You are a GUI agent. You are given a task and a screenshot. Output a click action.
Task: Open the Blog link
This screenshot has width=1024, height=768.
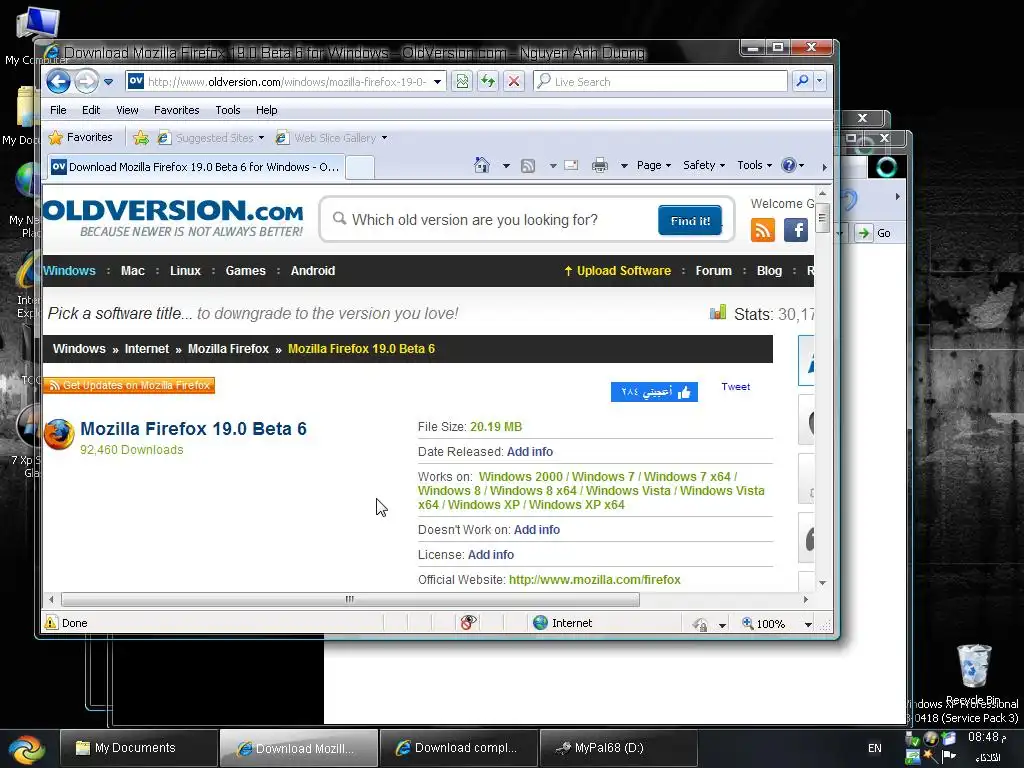coord(769,270)
